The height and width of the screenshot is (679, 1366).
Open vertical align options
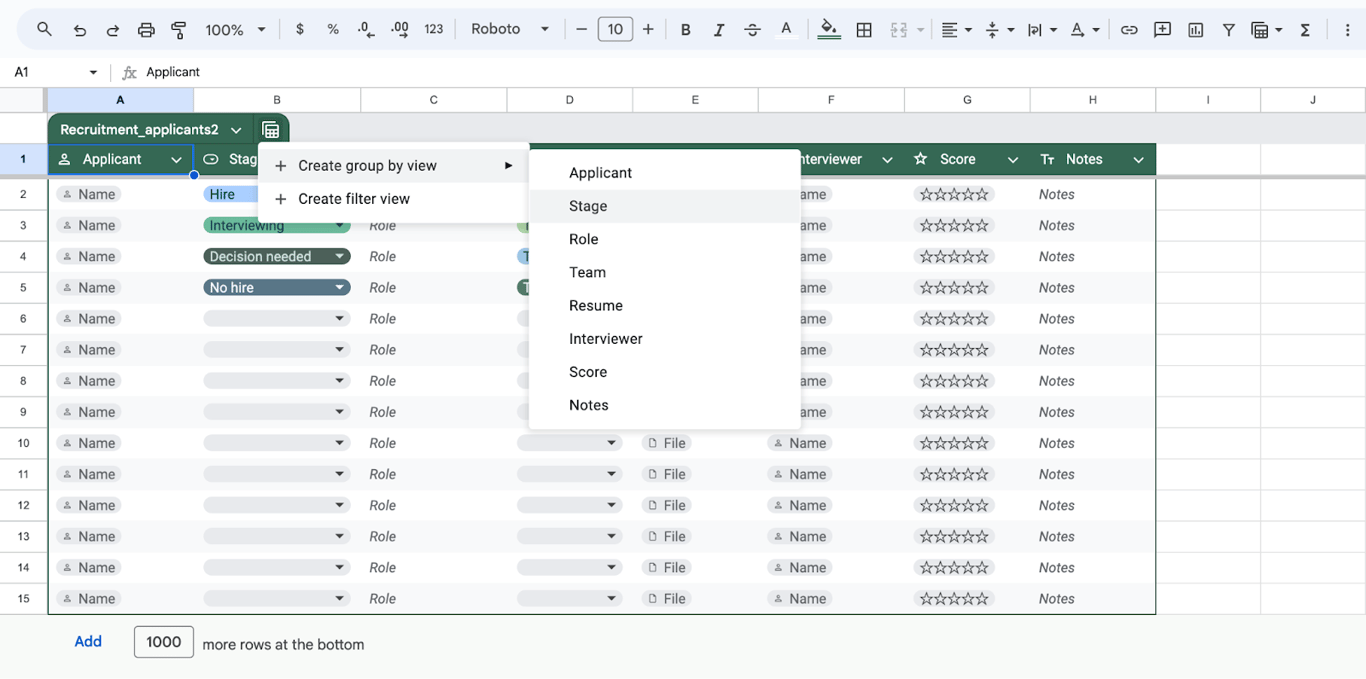[x=1000, y=30]
